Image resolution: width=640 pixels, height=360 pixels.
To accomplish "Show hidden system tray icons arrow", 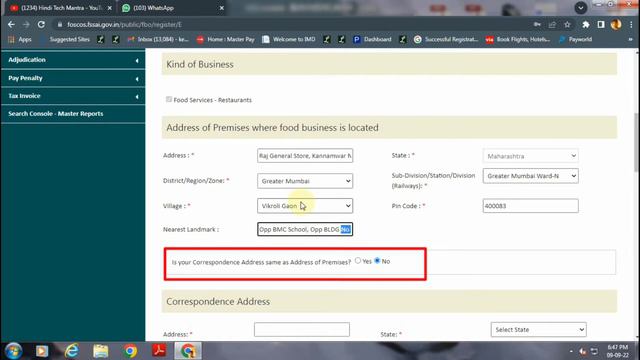I will pos(571,351).
